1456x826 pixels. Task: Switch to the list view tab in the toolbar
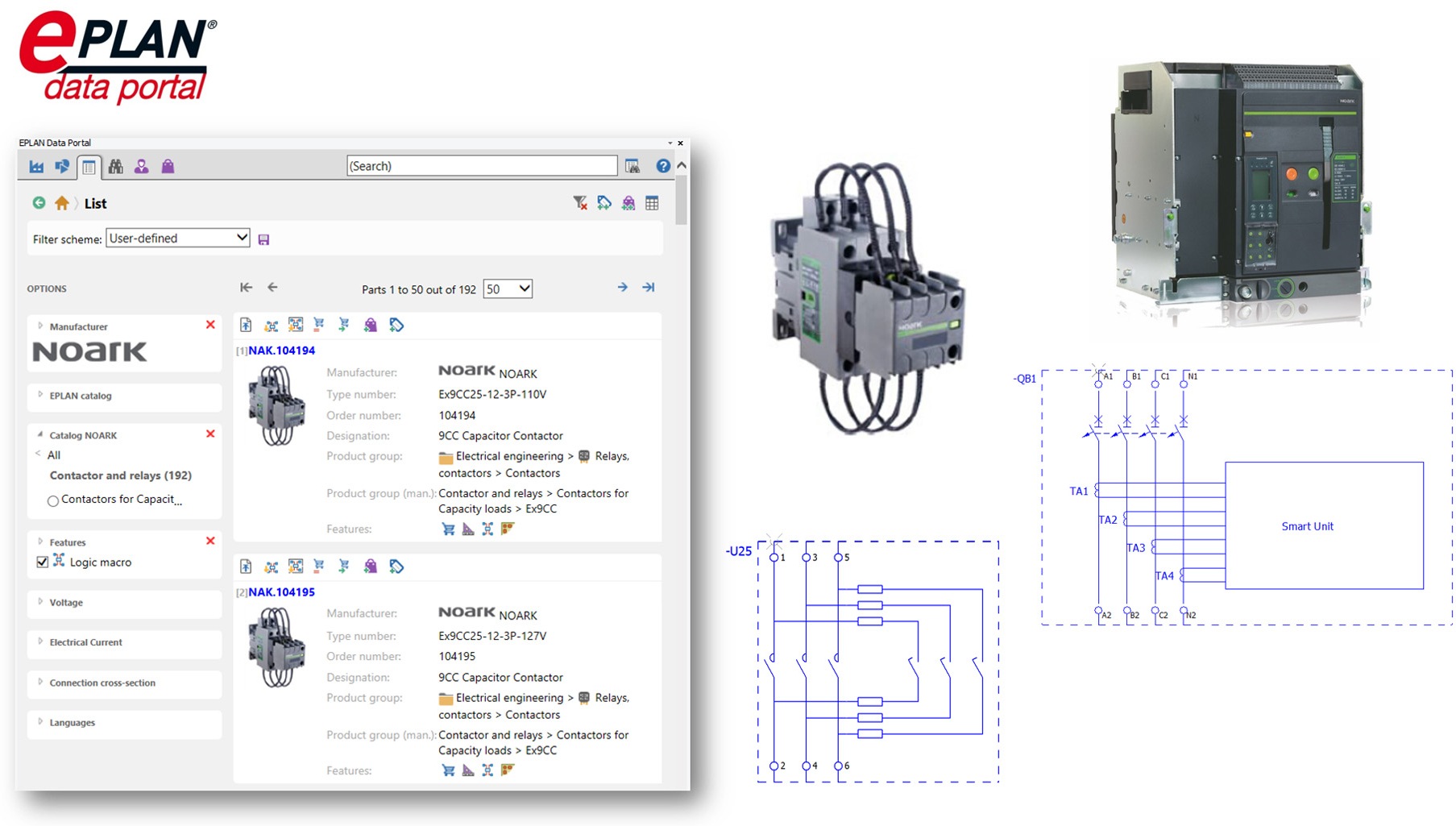click(89, 166)
